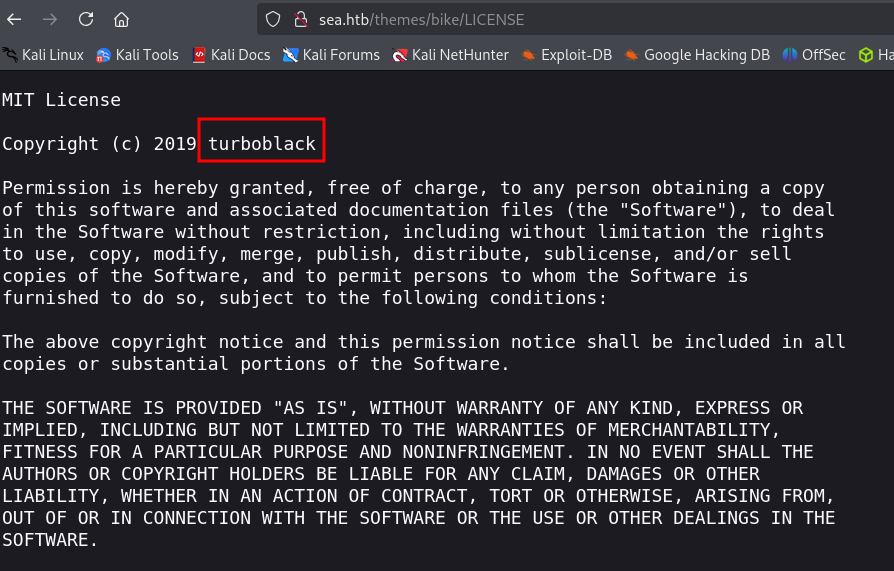Click the forward navigation arrow
The height and width of the screenshot is (571, 894).
[50, 19]
